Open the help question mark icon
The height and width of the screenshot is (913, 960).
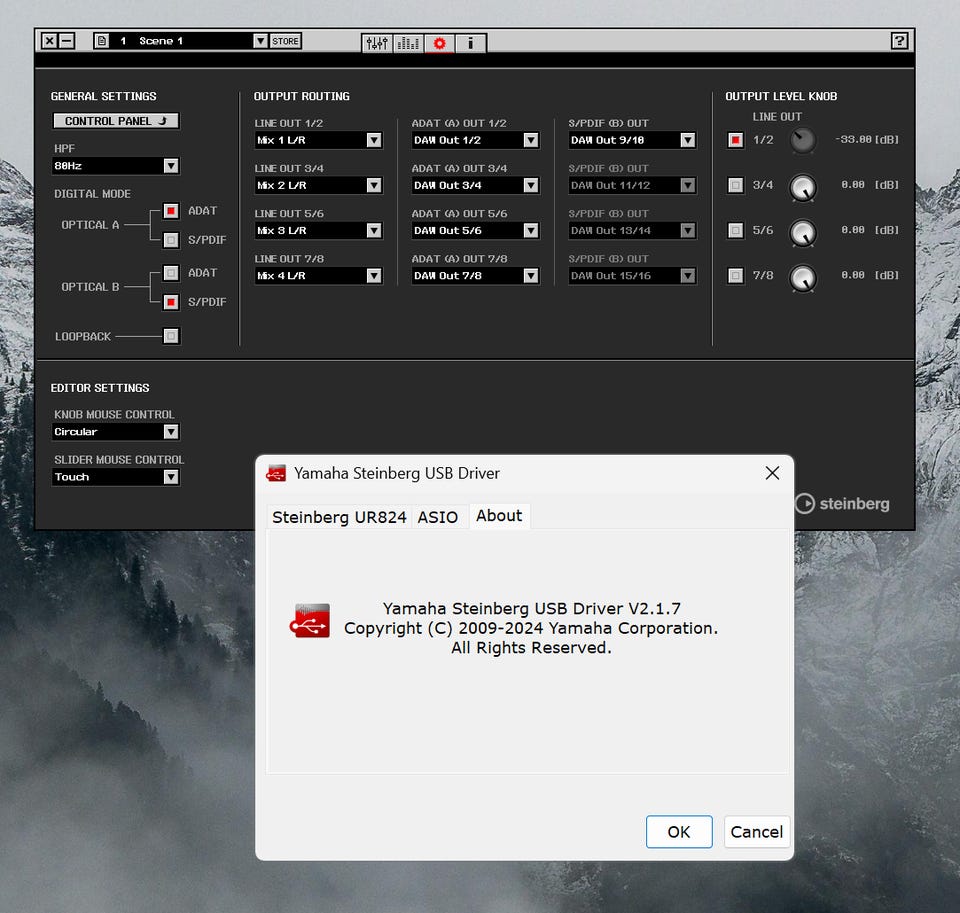coord(899,41)
